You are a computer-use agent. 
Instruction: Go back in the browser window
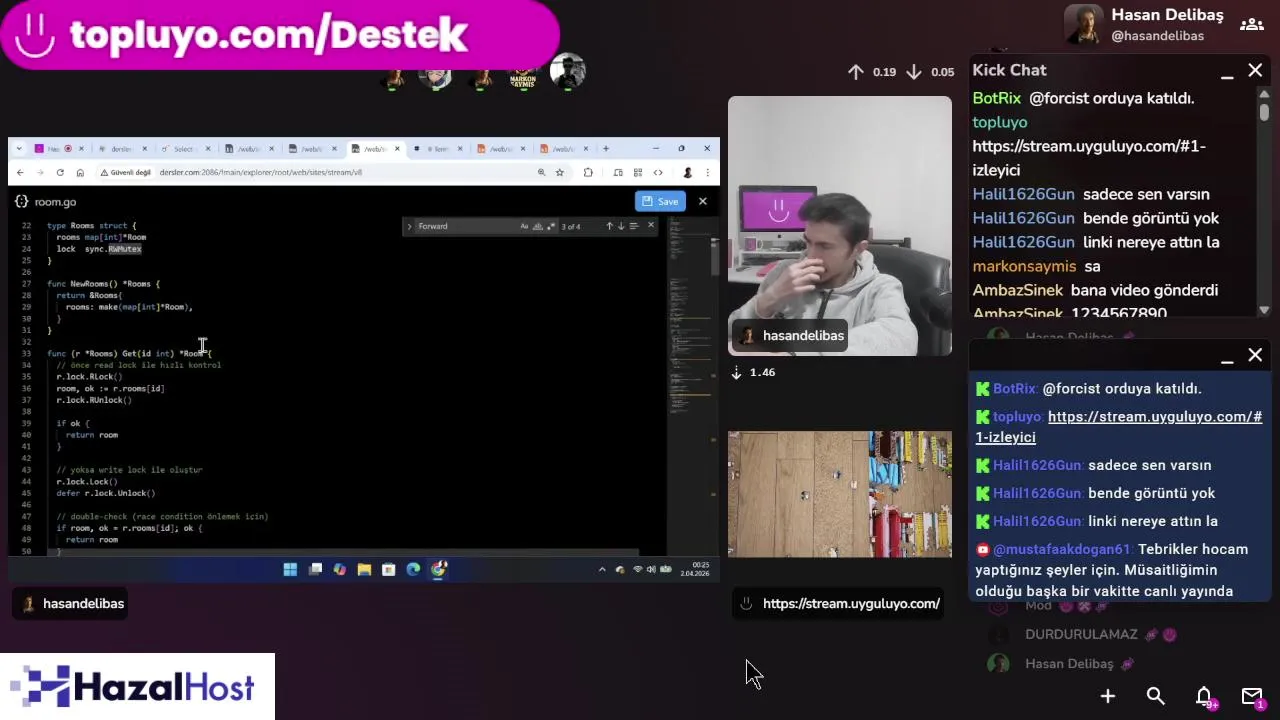pos(20,172)
